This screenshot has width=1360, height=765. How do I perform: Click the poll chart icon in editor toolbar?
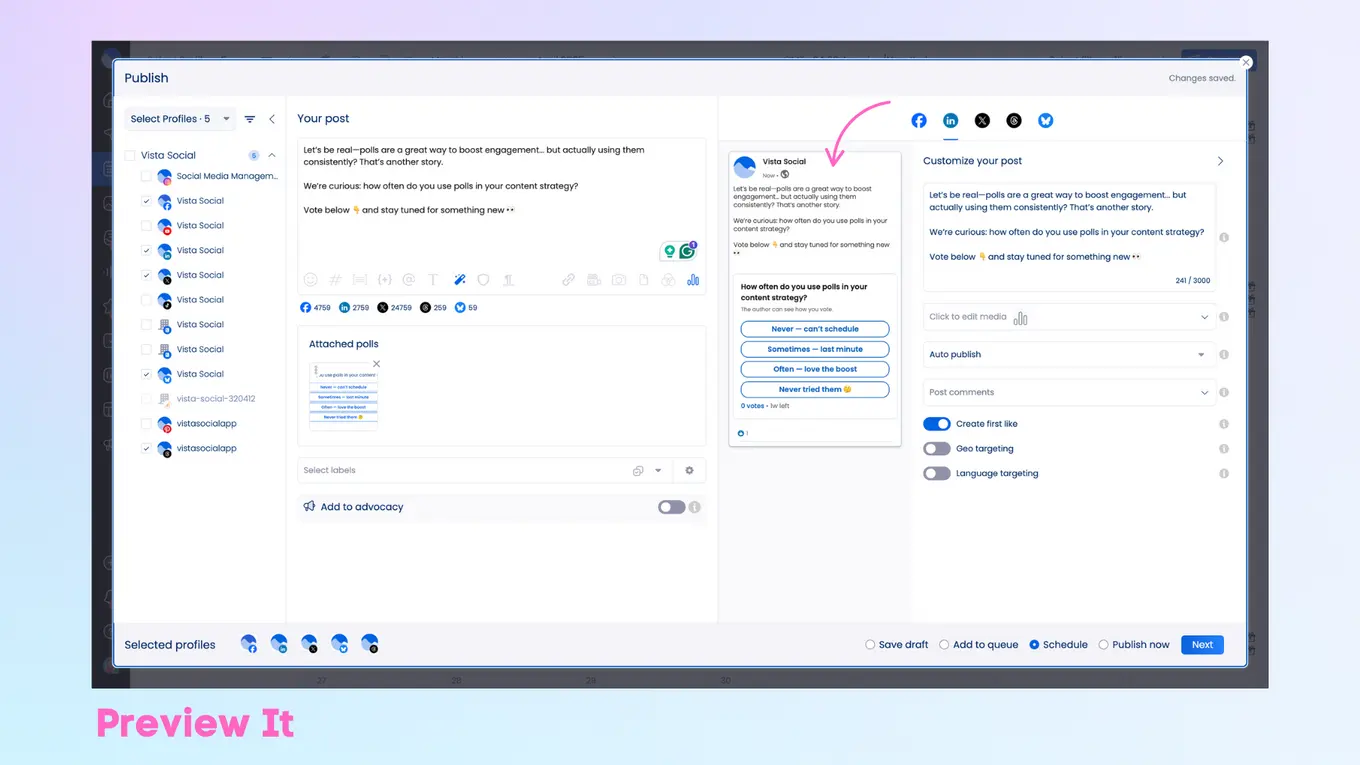click(x=693, y=280)
